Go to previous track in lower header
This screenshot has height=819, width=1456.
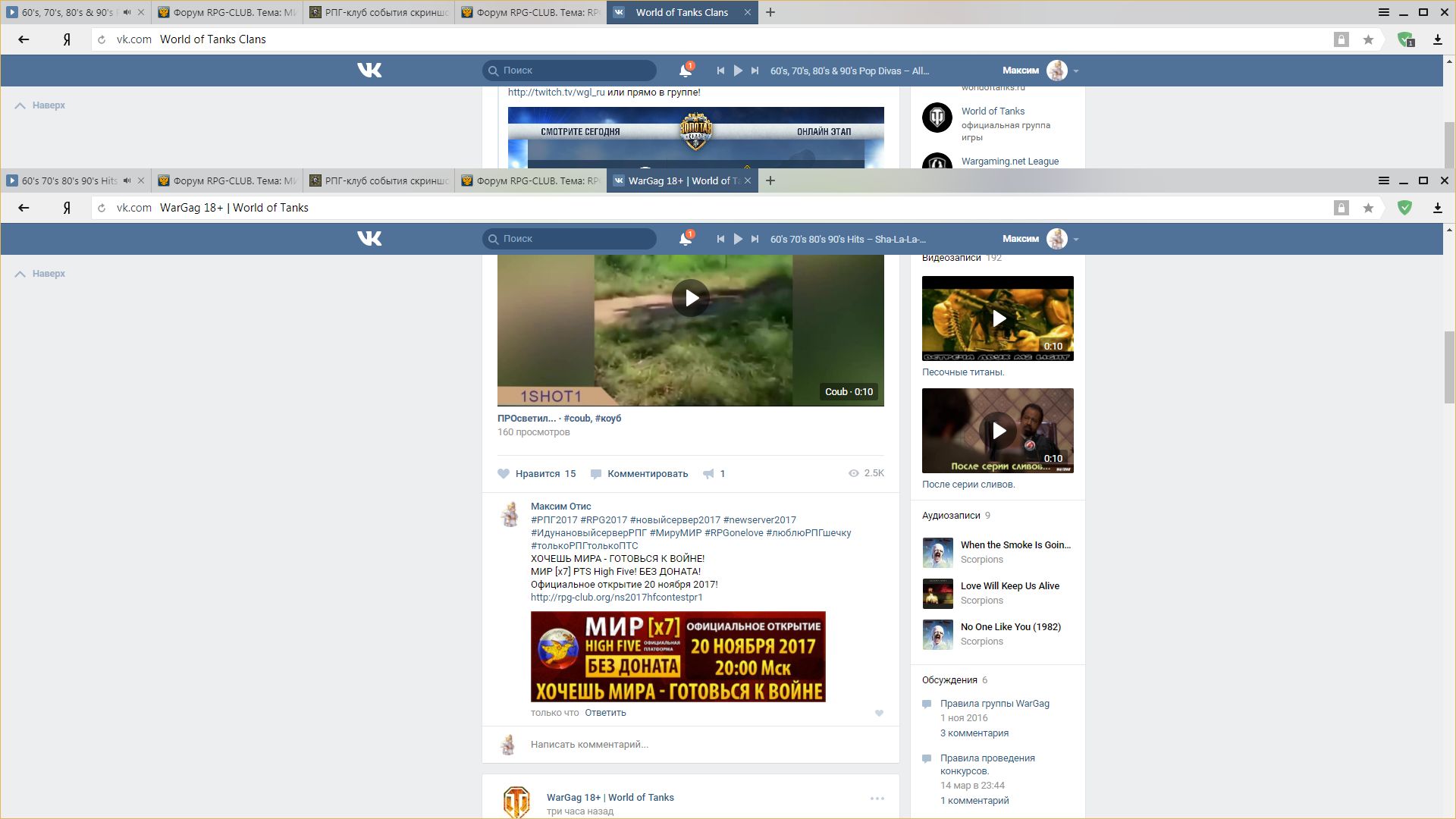click(x=720, y=239)
